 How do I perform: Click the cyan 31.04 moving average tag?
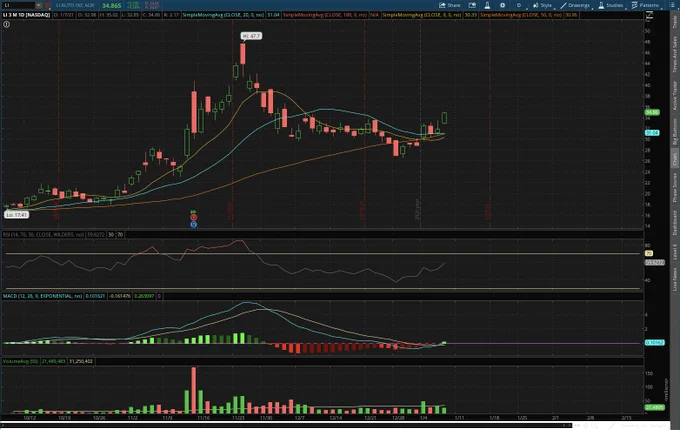[652, 133]
